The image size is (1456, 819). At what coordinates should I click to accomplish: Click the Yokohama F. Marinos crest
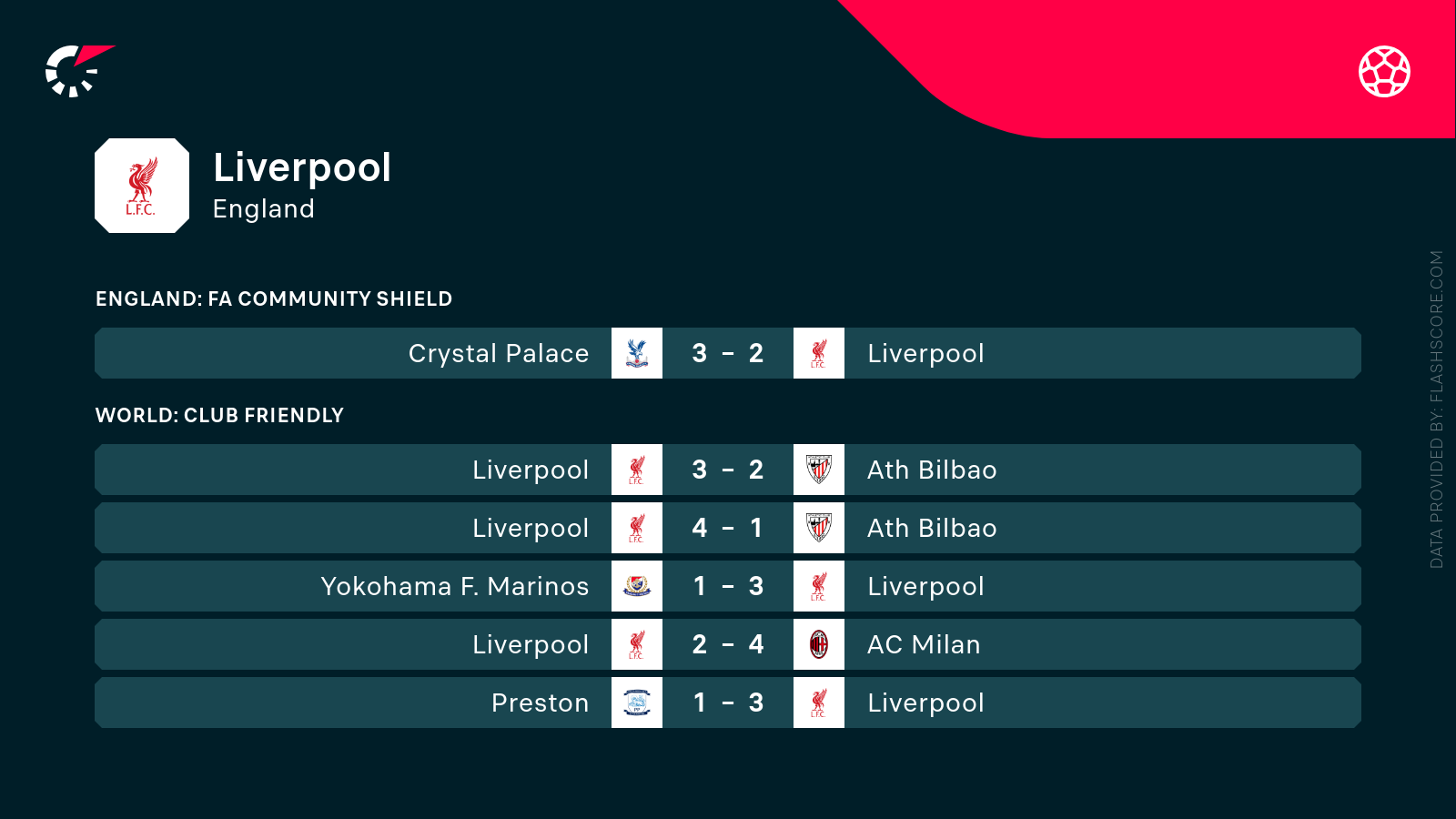pos(637,586)
